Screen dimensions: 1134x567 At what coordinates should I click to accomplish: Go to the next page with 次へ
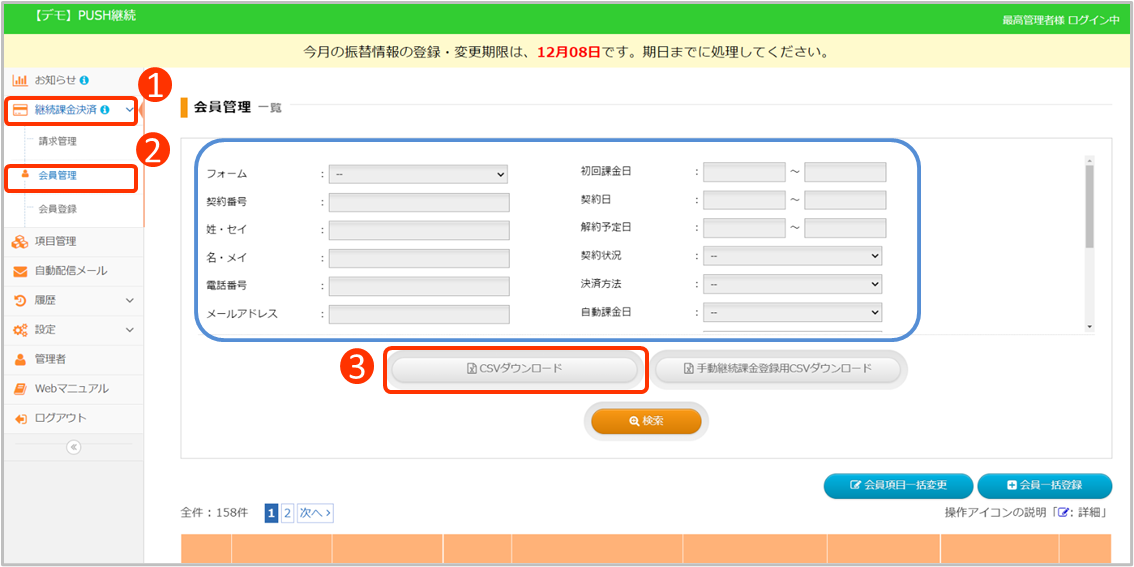(x=315, y=513)
